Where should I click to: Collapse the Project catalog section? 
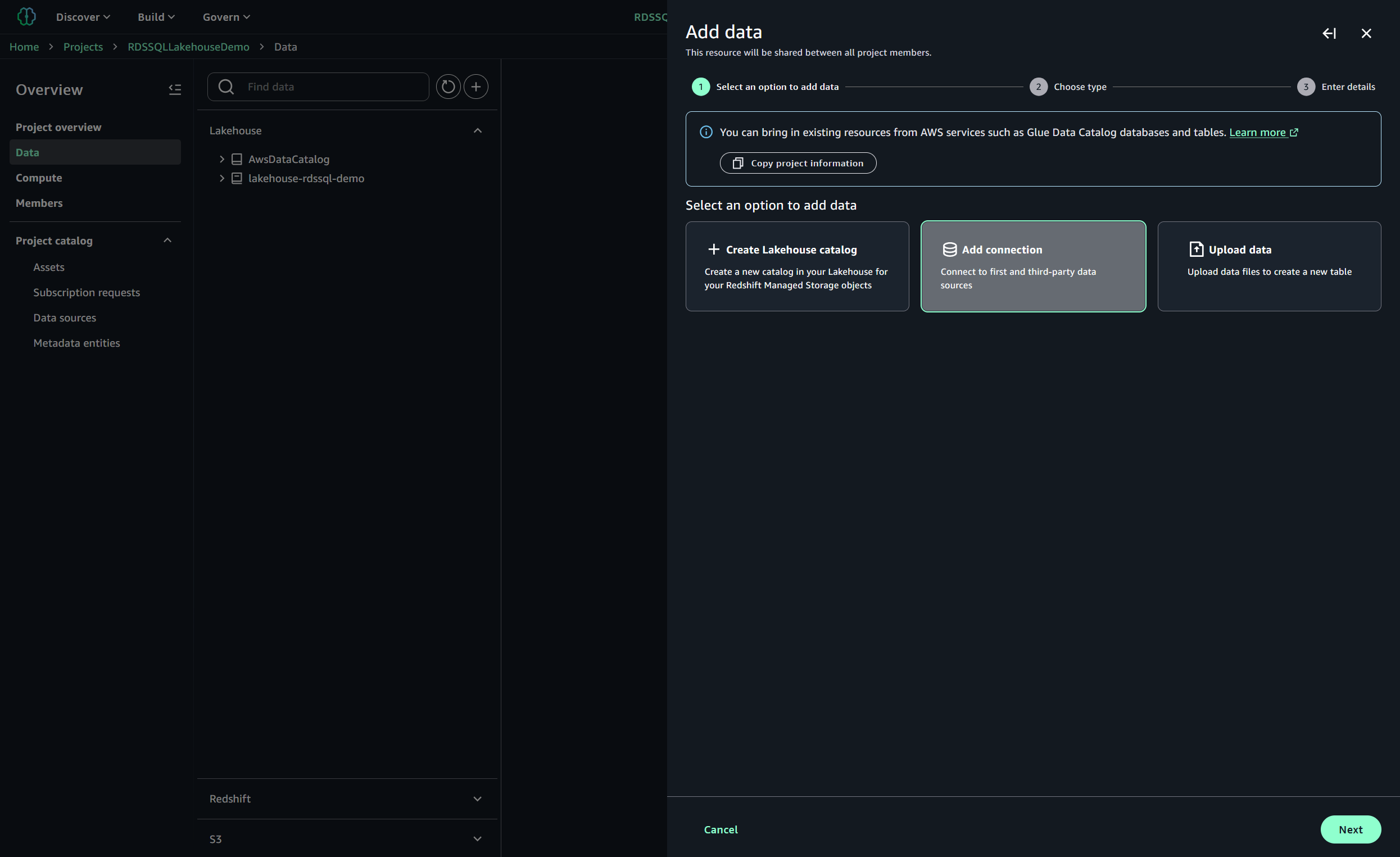coord(167,241)
